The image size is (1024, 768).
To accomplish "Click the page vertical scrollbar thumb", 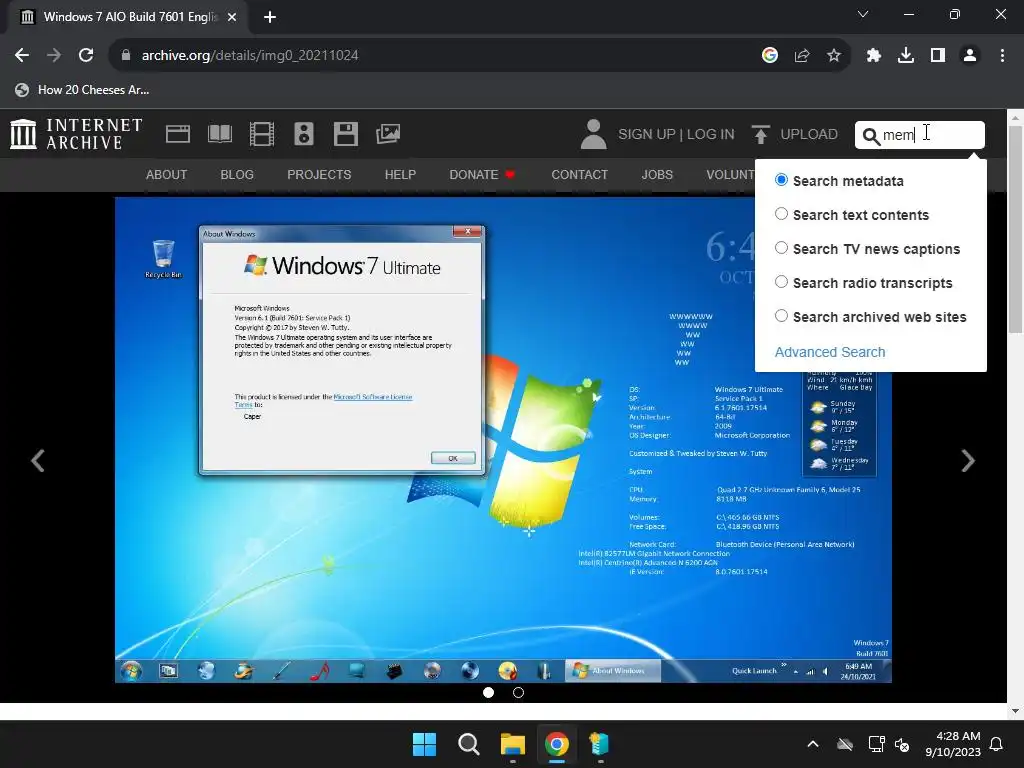I will (x=1015, y=229).
